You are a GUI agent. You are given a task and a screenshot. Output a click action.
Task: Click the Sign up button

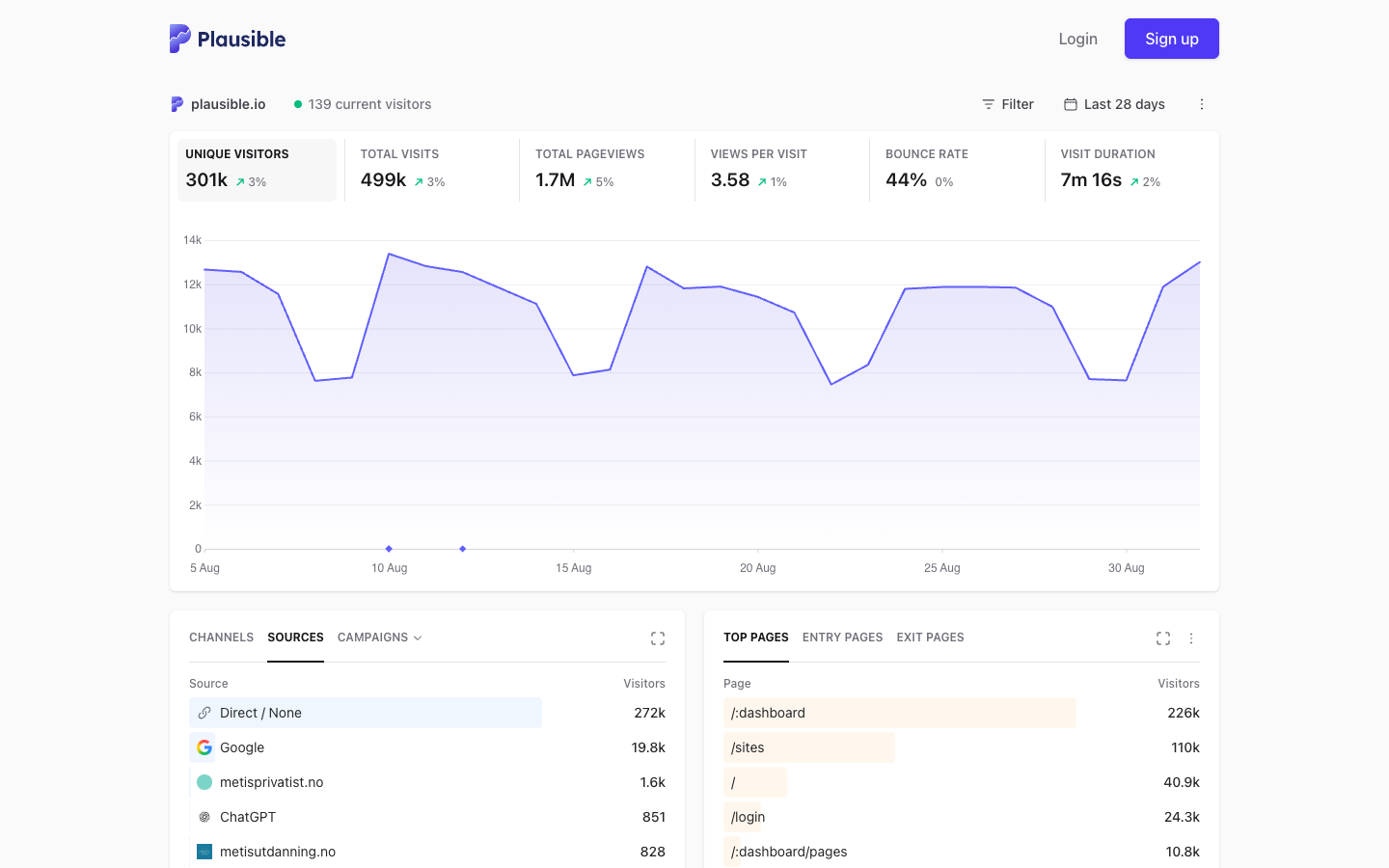point(1172,39)
